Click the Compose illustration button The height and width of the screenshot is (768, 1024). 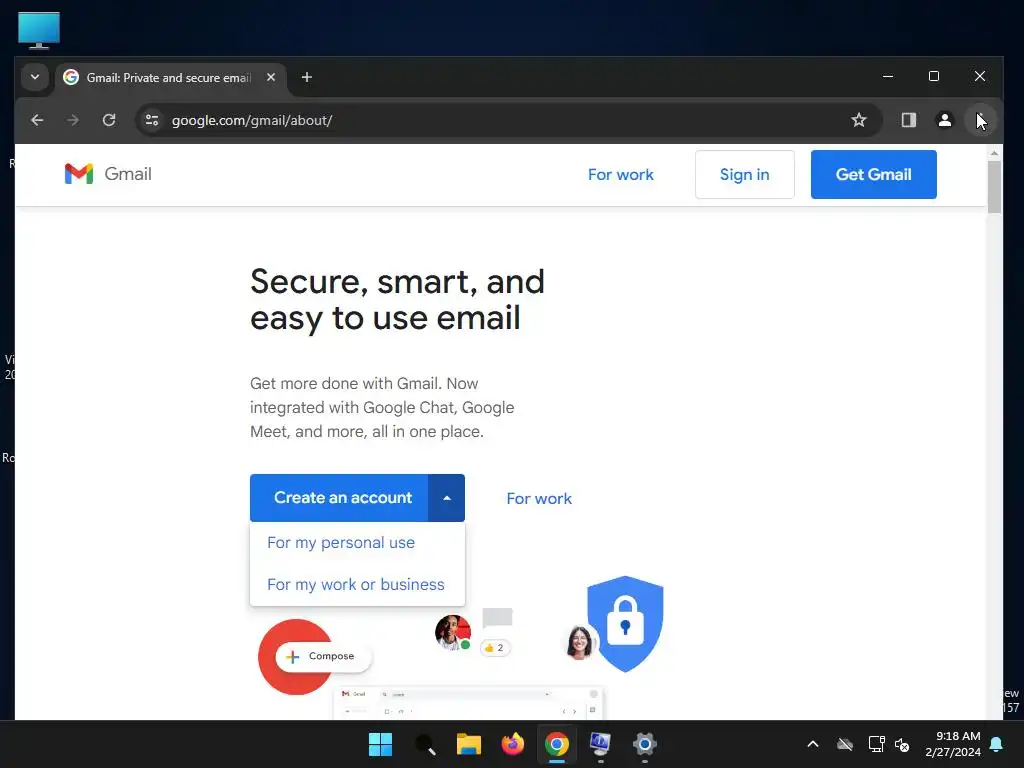323,656
